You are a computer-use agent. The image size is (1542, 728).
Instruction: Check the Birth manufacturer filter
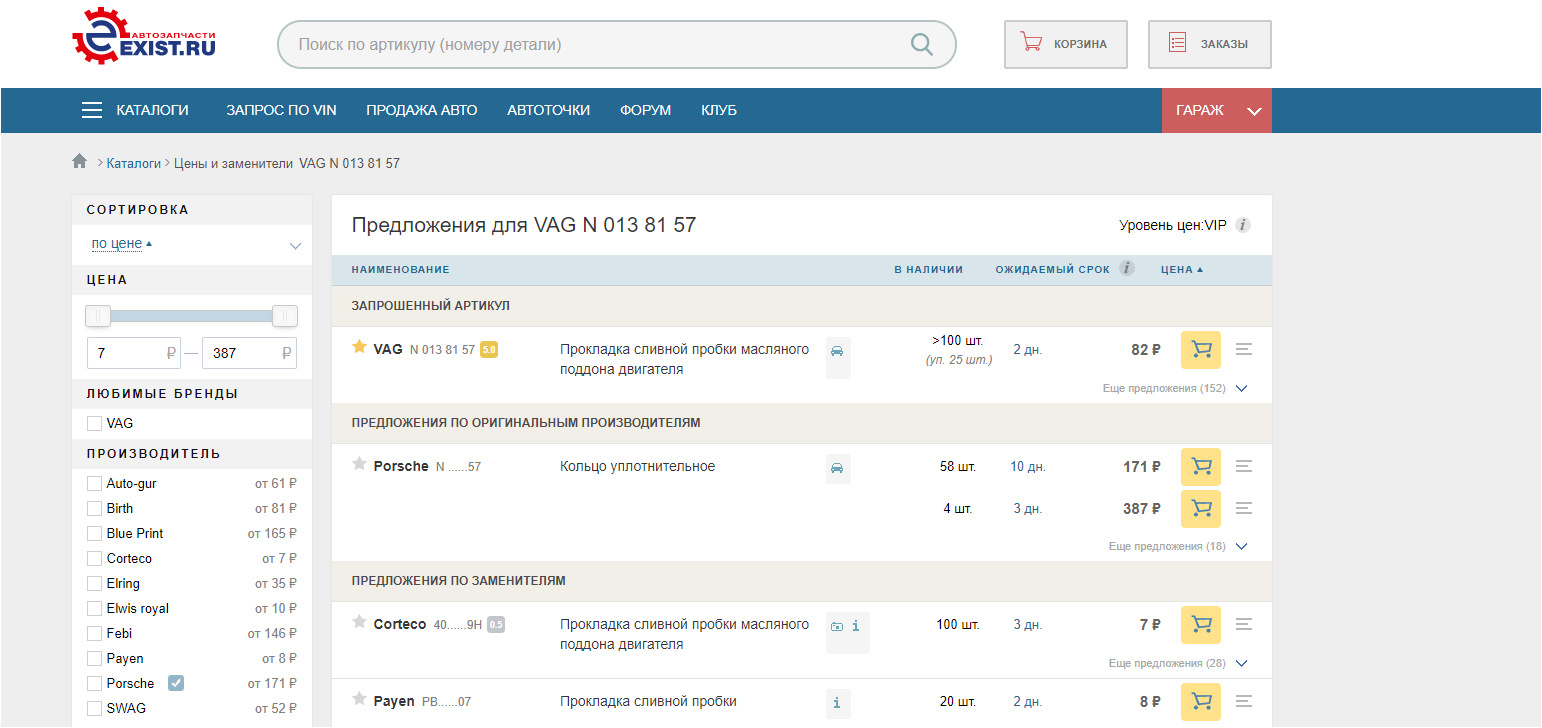(x=94, y=508)
